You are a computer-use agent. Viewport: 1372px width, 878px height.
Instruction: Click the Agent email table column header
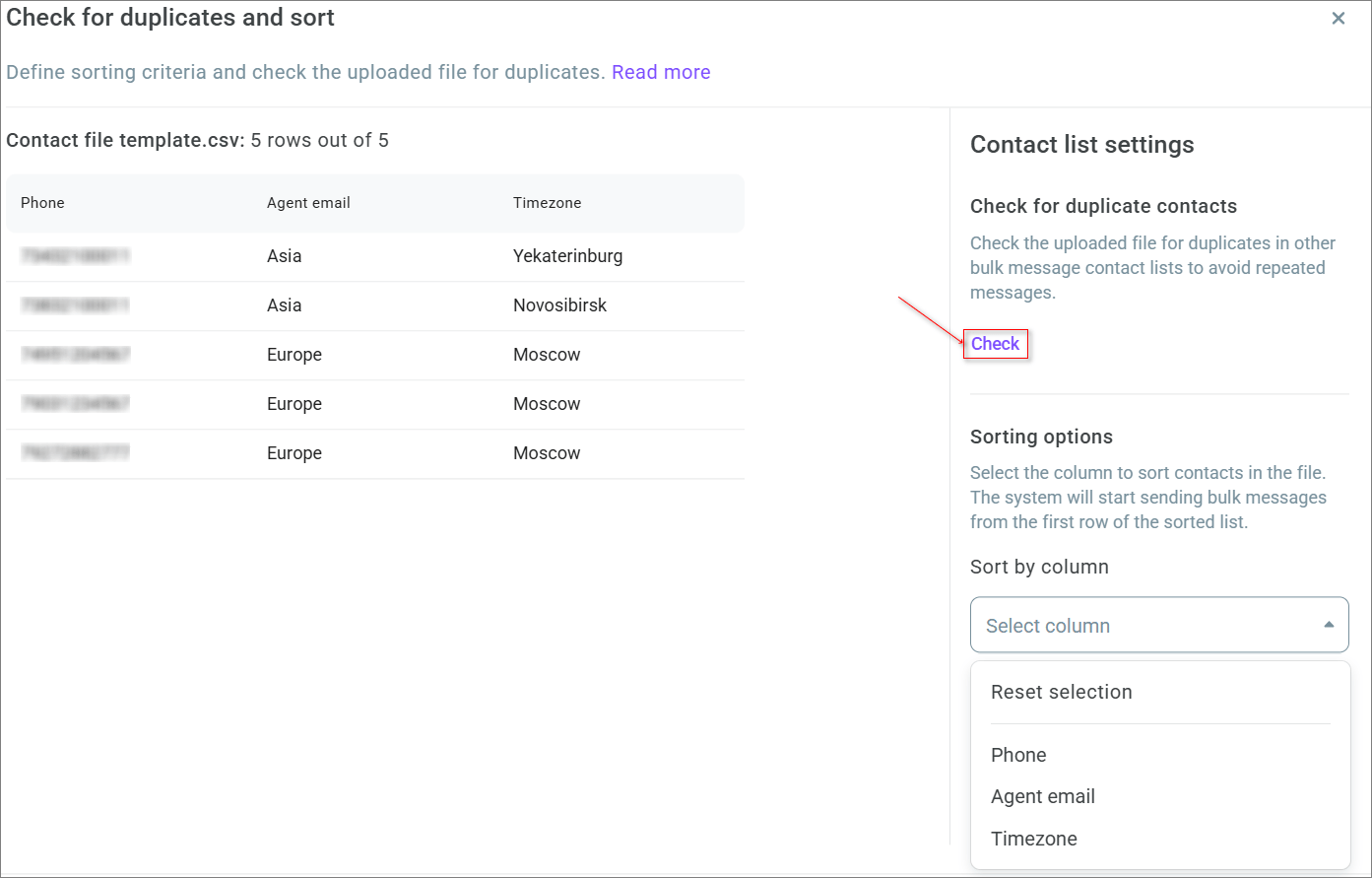pyautogui.click(x=308, y=203)
